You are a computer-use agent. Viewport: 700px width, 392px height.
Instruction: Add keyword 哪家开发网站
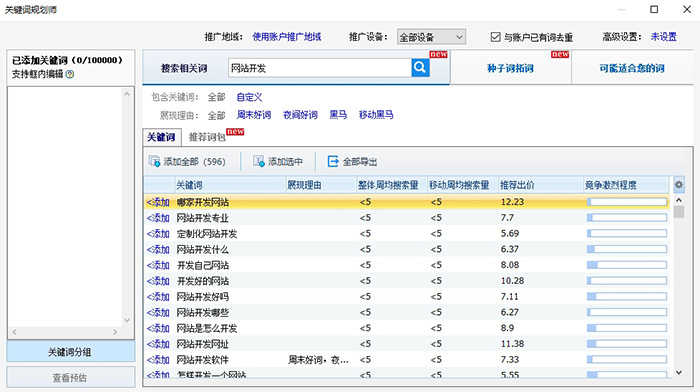pos(158,202)
